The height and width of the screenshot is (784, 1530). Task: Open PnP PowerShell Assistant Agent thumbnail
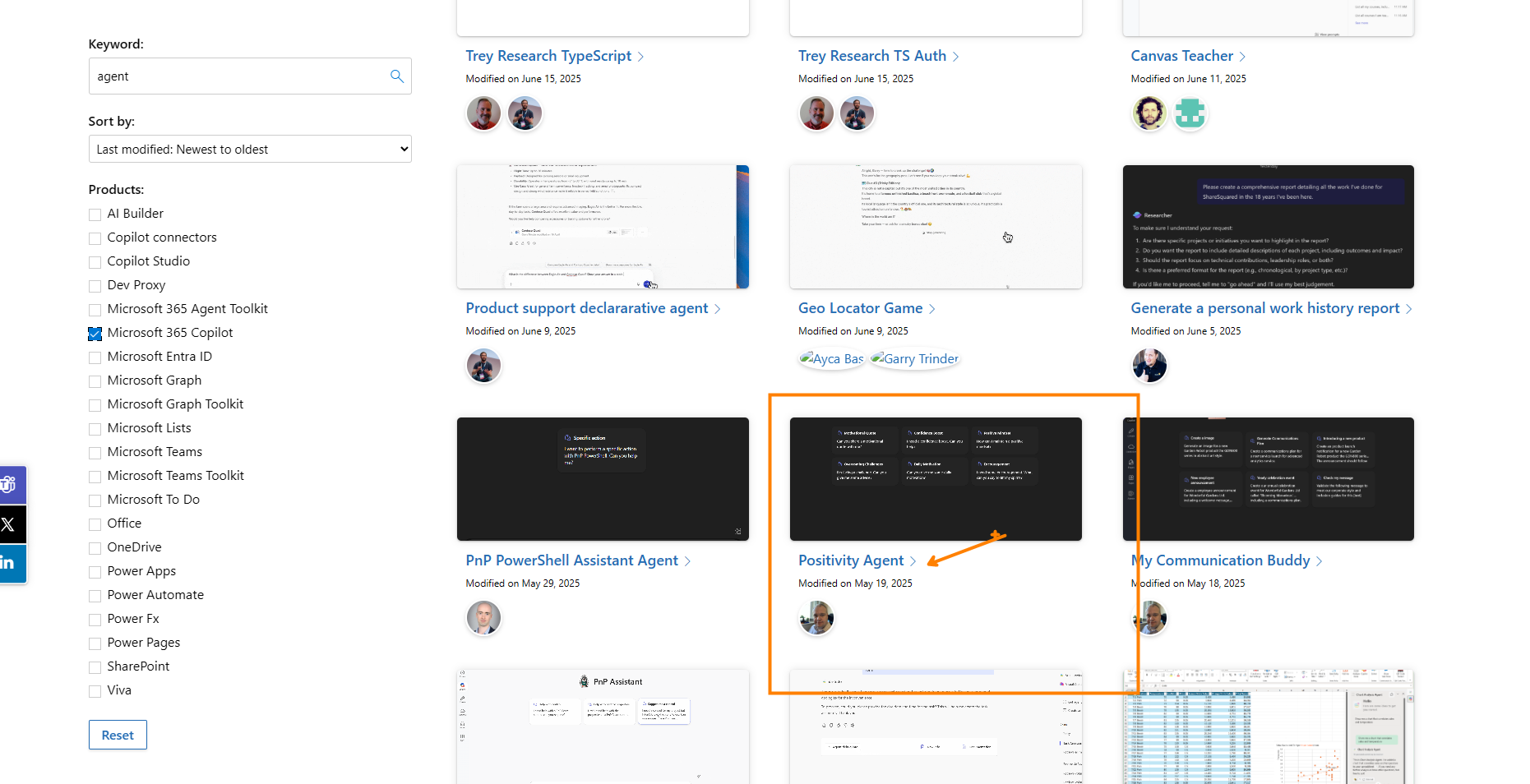(603, 479)
